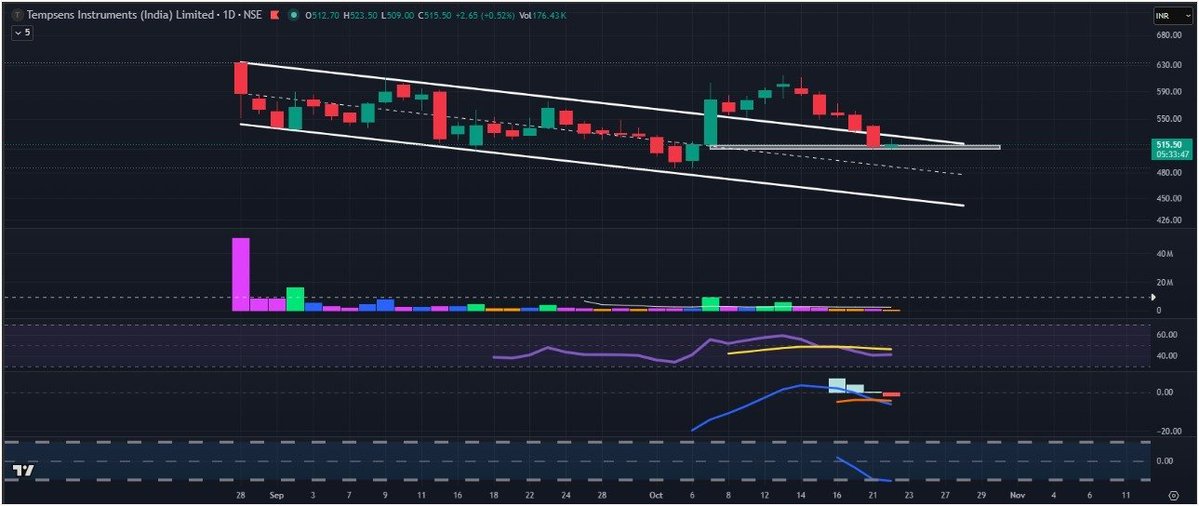Select the grey horizontal support rectangle
Screen dimensions: 1199x506
tap(854, 147)
